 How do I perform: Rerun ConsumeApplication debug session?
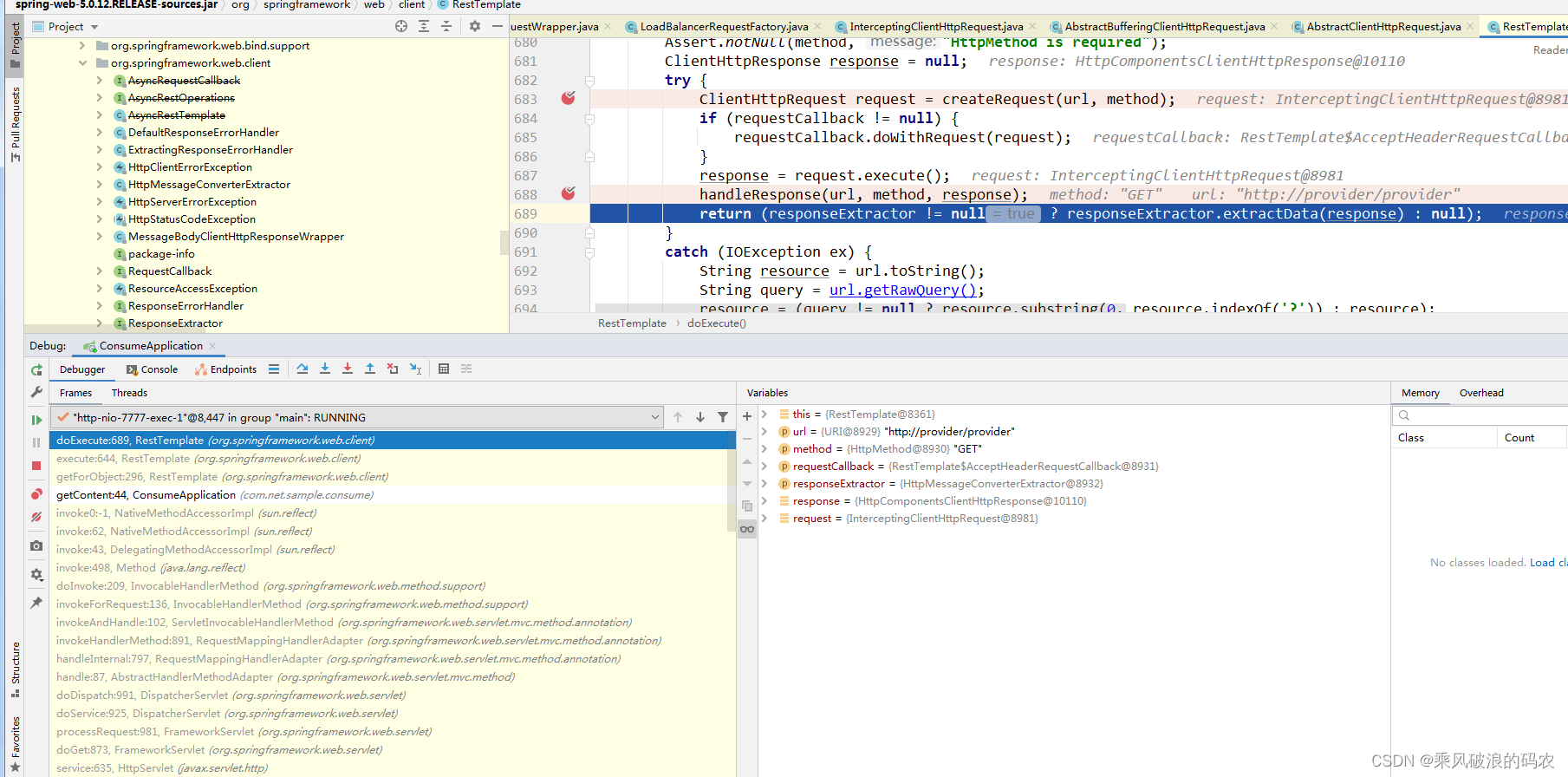tap(36, 370)
